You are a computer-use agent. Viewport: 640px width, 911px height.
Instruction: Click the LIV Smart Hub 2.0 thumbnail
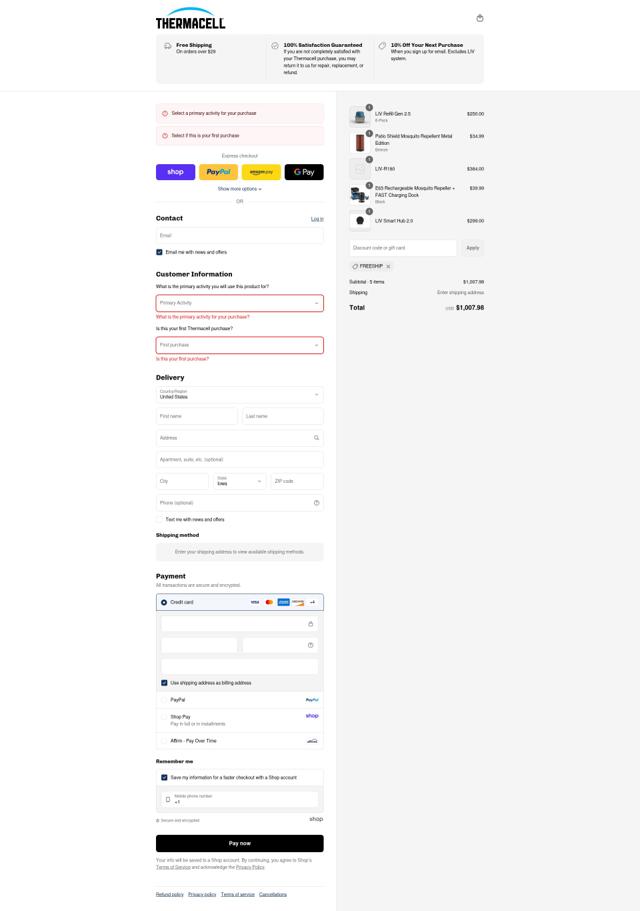pos(360,221)
